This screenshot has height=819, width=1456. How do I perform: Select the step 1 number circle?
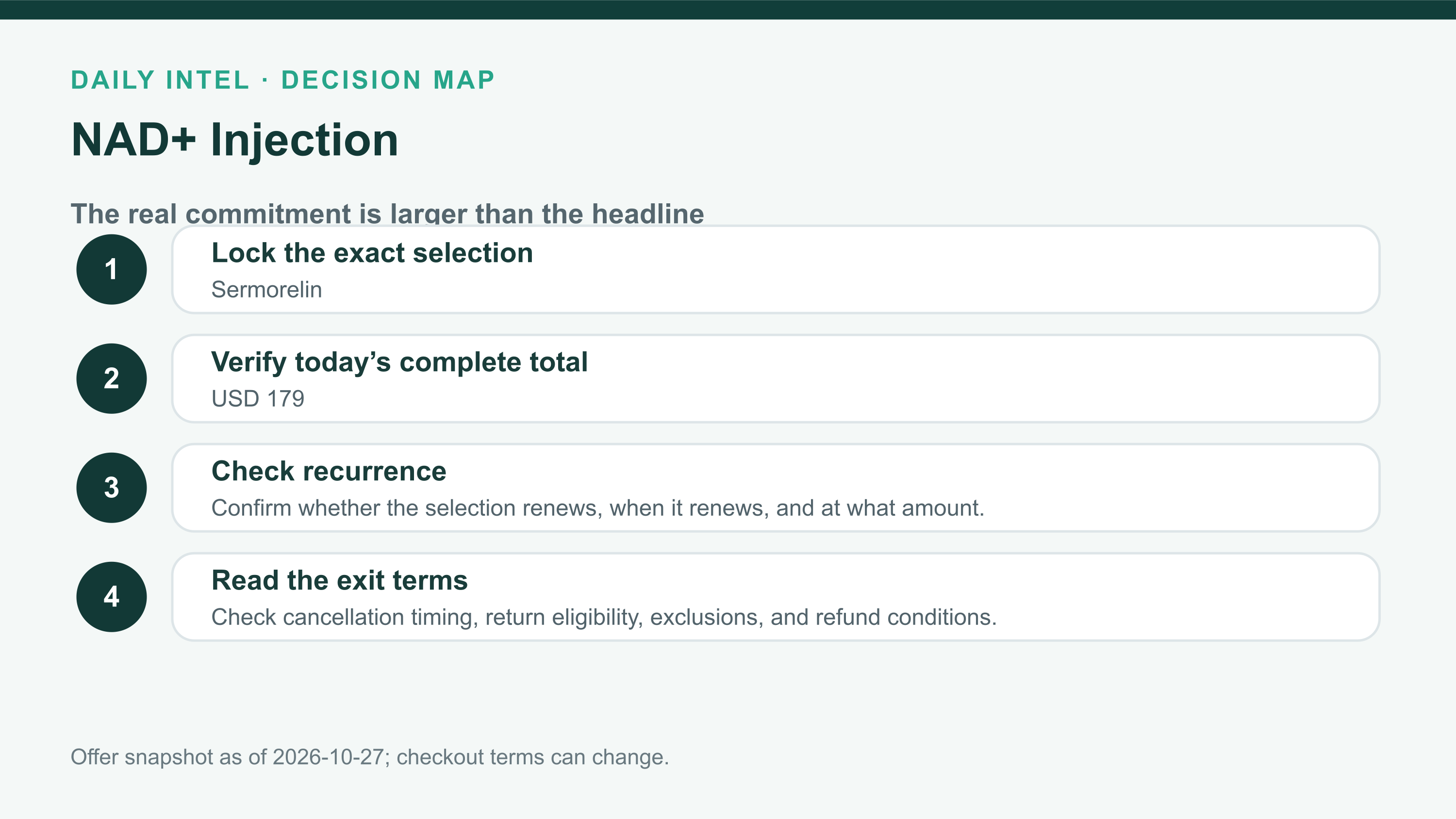pyautogui.click(x=111, y=269)
